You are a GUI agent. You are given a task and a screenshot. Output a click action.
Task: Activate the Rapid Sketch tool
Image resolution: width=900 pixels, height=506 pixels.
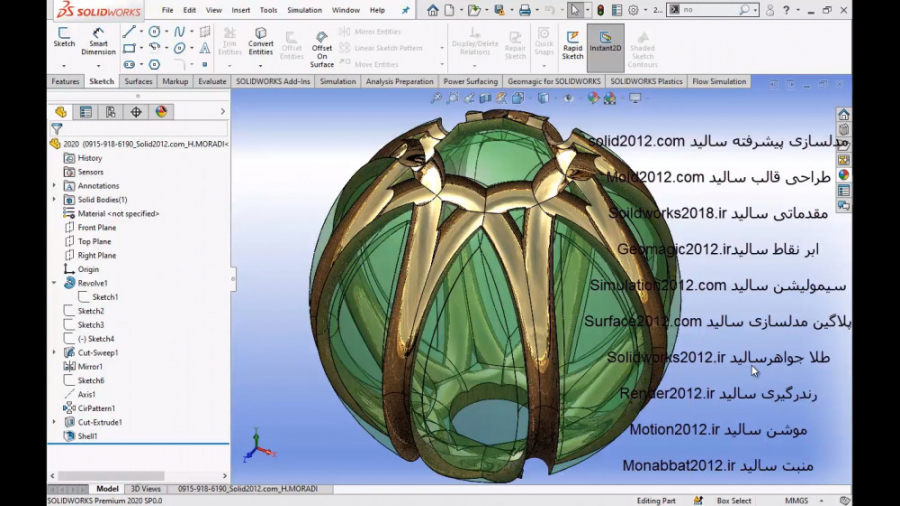tap(572, 45)
